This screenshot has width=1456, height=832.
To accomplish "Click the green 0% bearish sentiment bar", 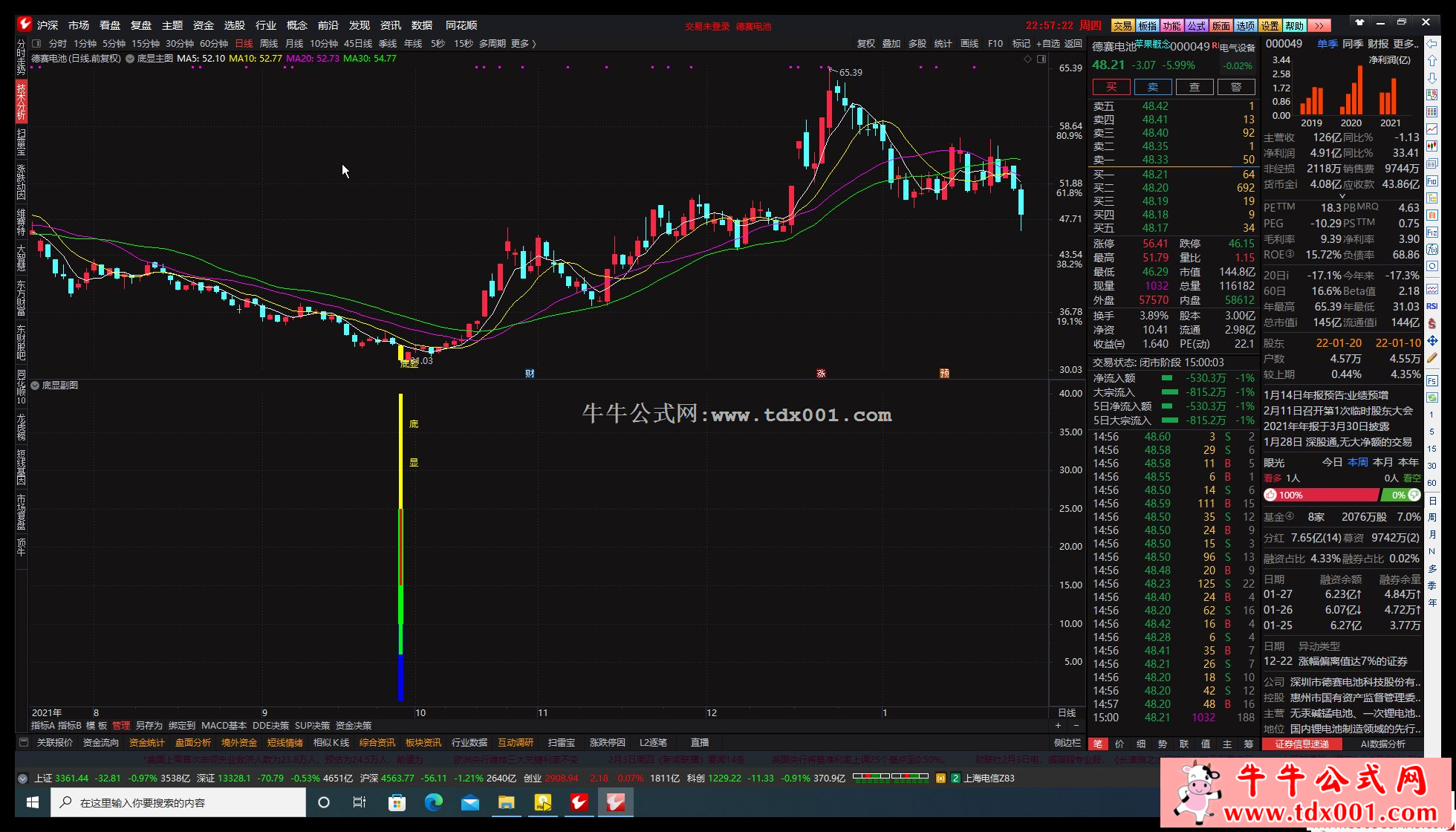I will click(x=1401, y=495).
